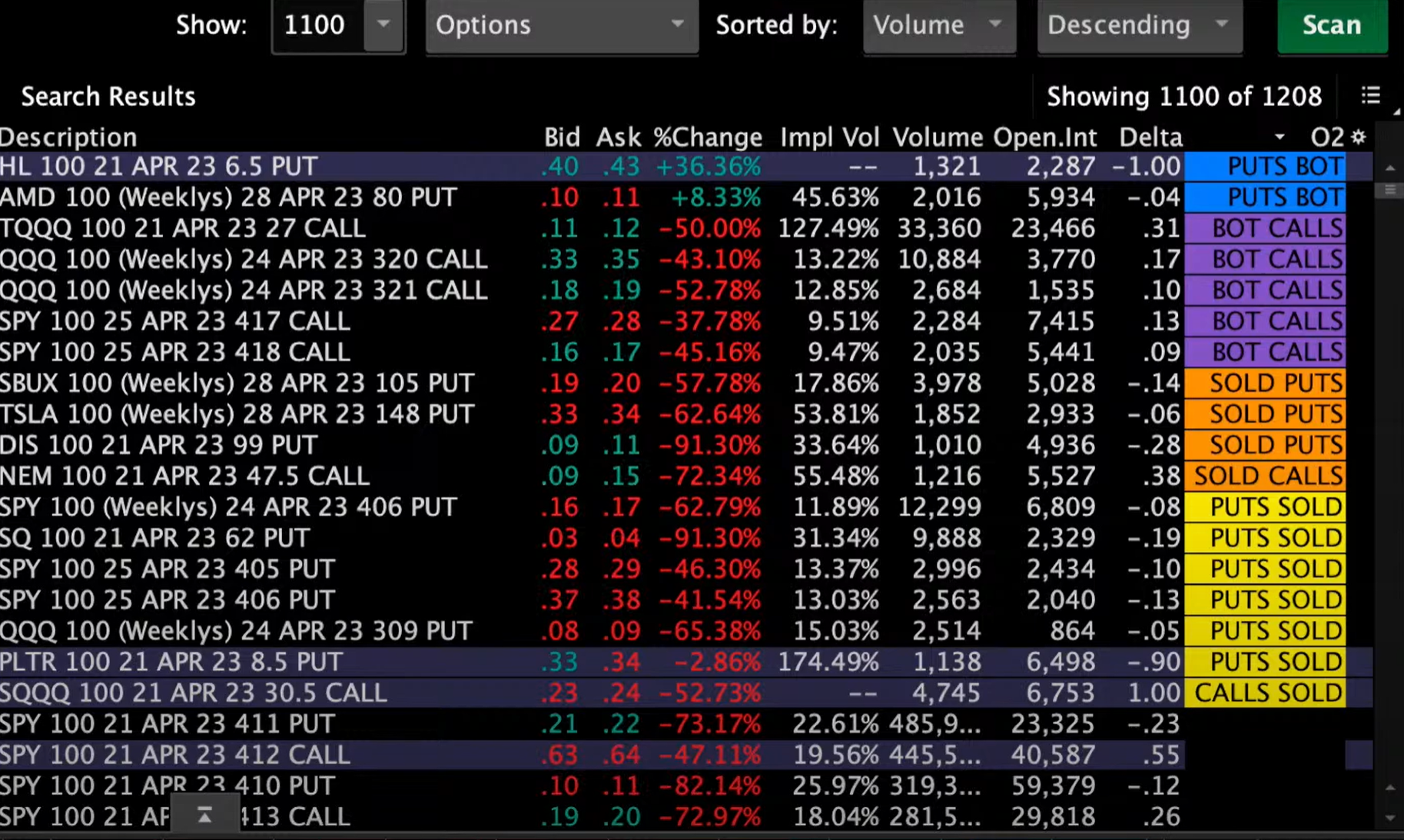Expand the small arrow beside Delta column
Image resolution: width=1404 pixels, height=840 pixels.
(x=1280, y=137)
